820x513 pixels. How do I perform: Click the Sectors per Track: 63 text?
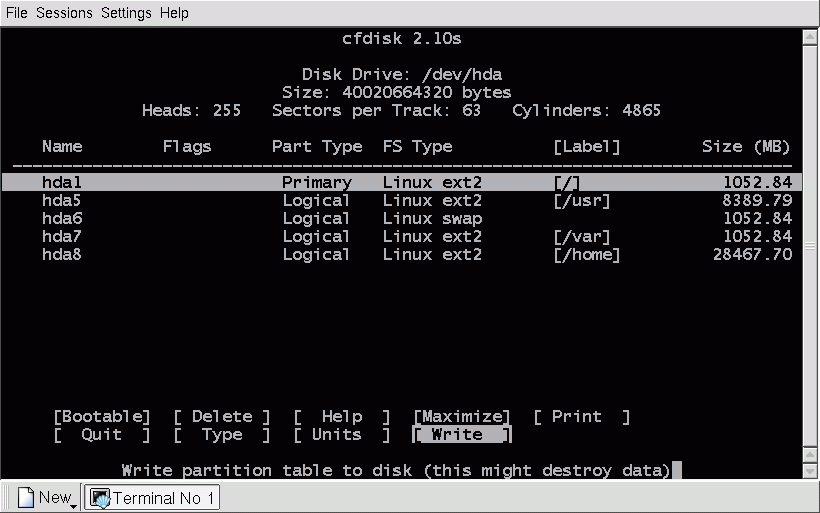[x=376, y=110]
